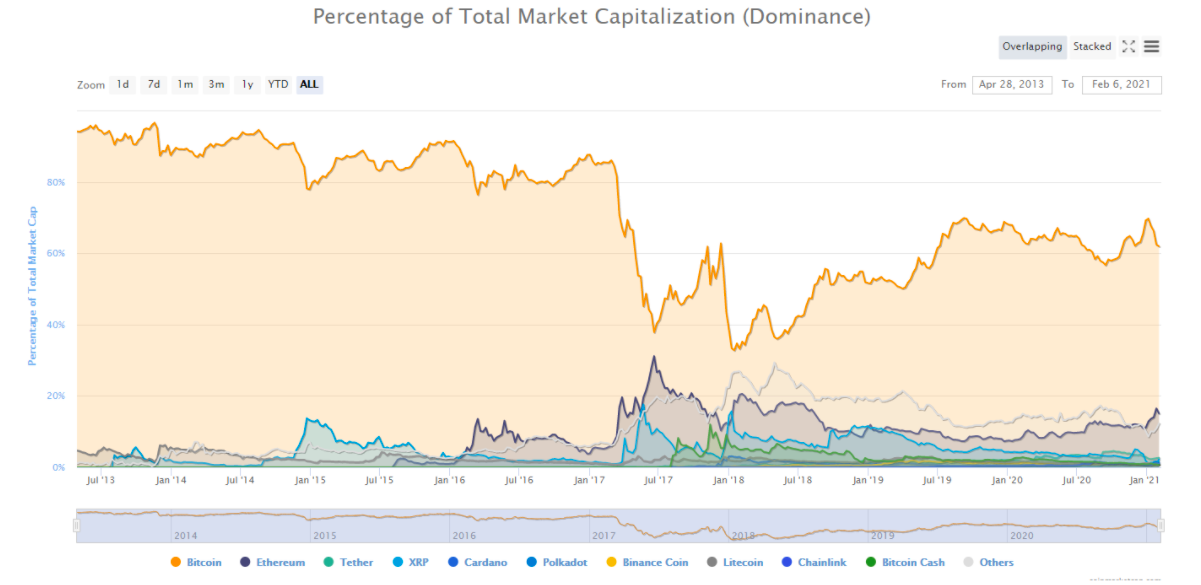The height and width of the screenshot is (585, 1201).
Task: Click the navigator's left range handle
Action: [76, 525]
